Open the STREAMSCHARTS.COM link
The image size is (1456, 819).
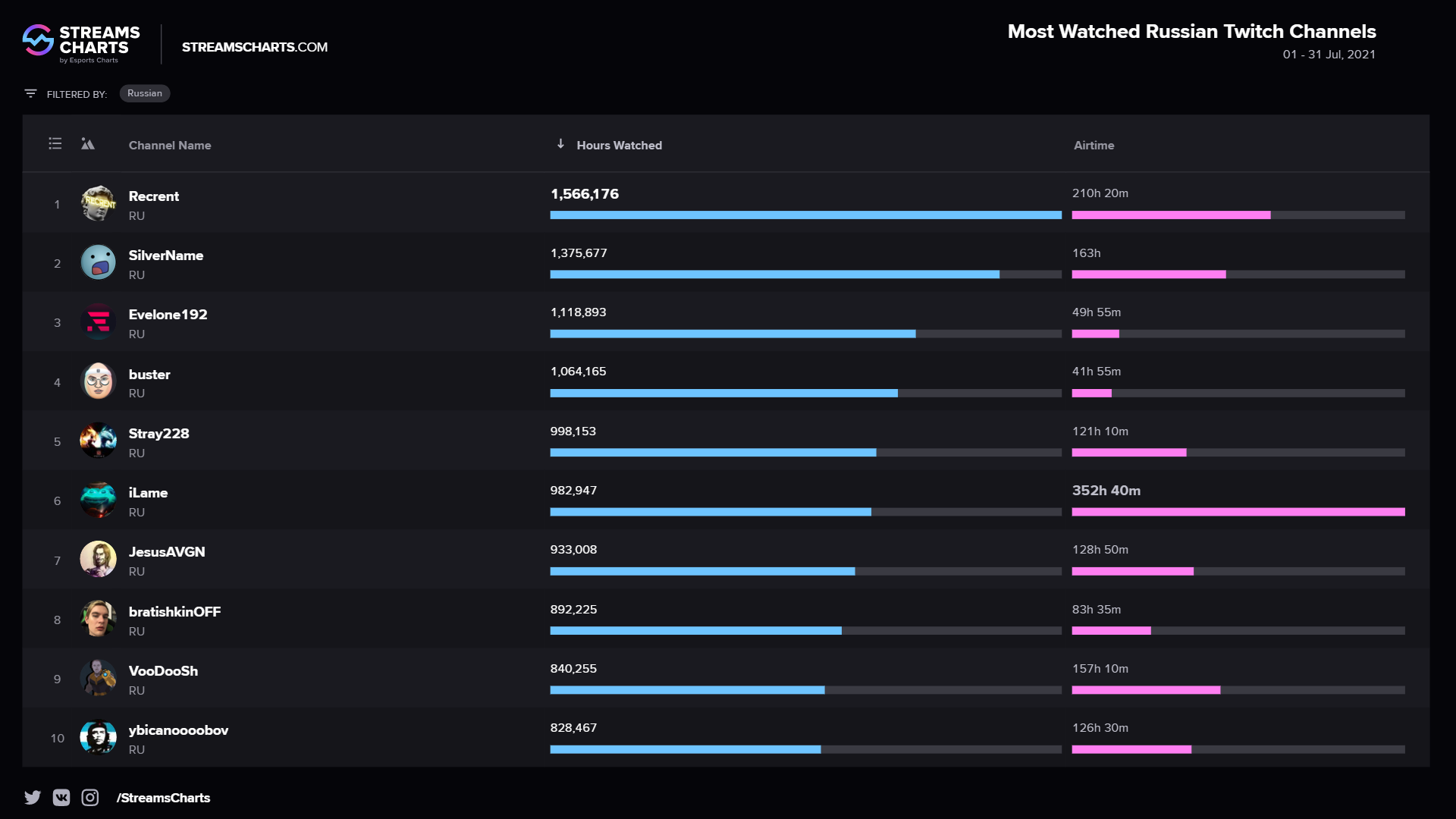255,47
